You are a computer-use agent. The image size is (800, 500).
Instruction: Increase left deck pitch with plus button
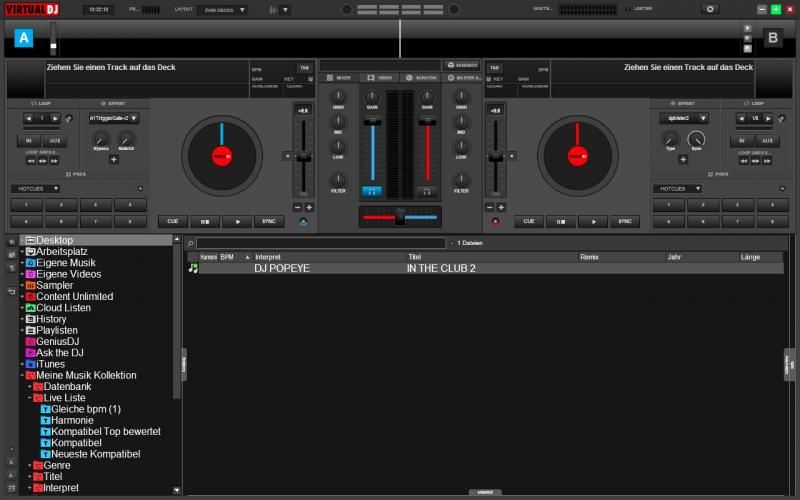[x=309, y=208]
